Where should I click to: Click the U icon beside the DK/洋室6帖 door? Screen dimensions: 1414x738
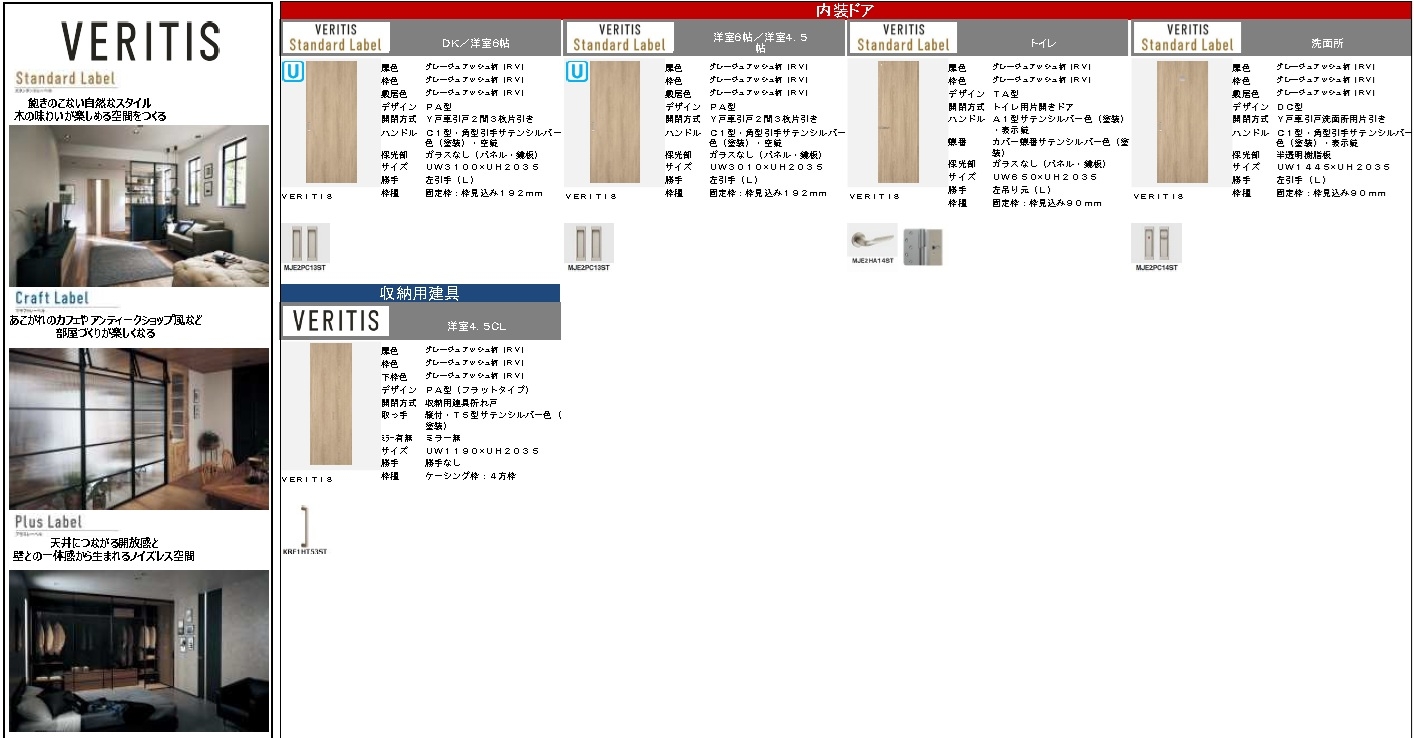click(x=292, y=71)
